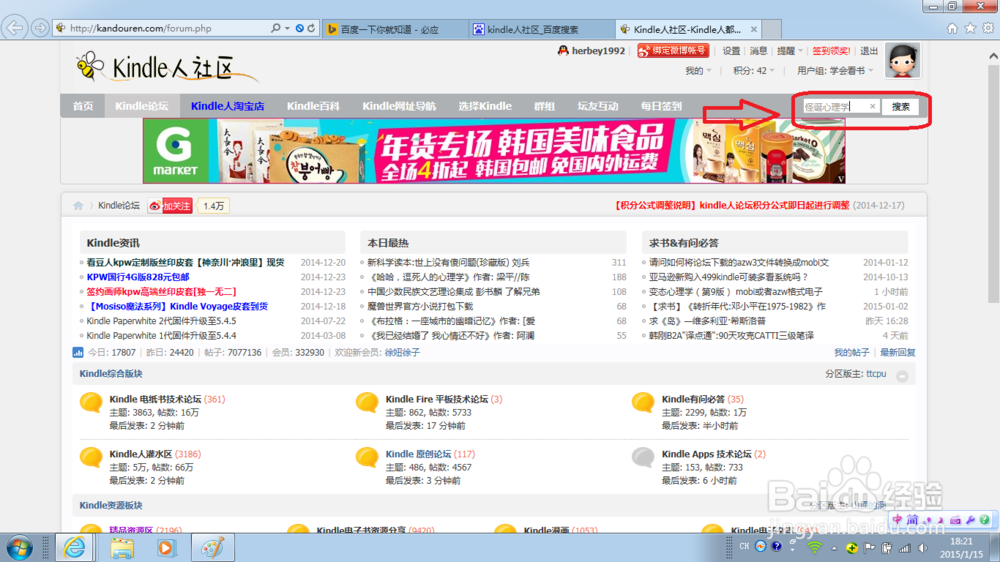The height and width of the screenshot is (562, 1000).
Task: Open Kindle人淘宝店 nav item
Action: coord(227,106)
